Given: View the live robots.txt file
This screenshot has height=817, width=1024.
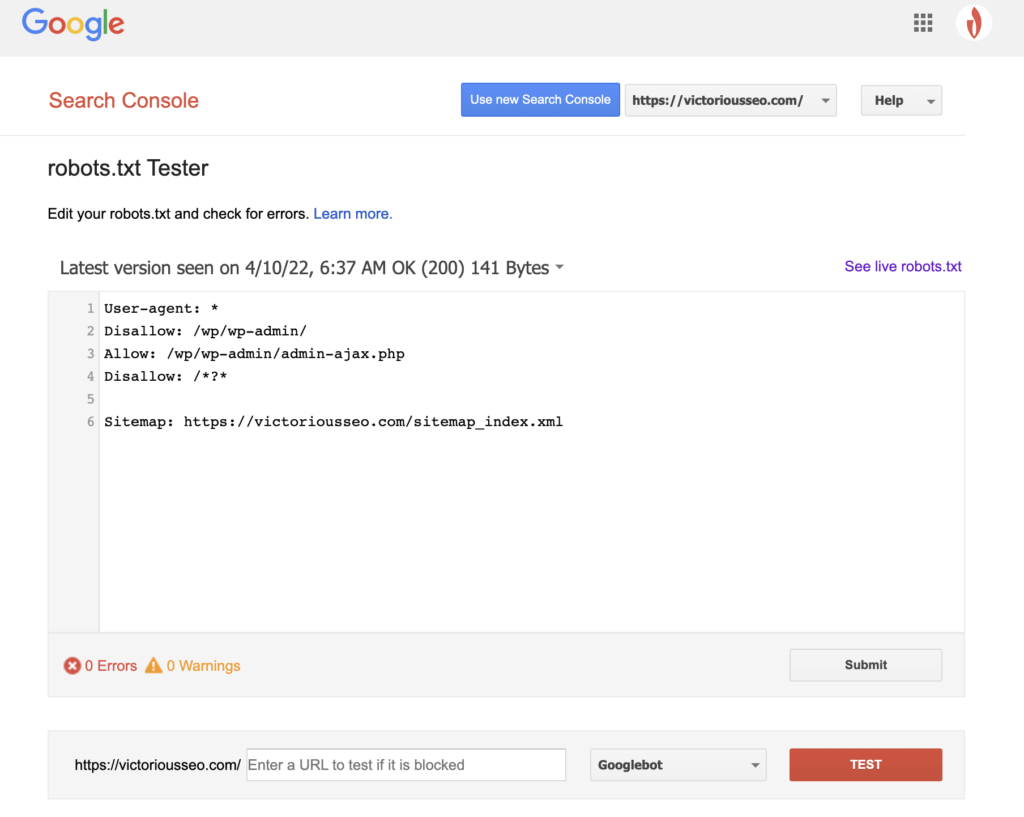Looking at the screenshot, I should 902,266.
